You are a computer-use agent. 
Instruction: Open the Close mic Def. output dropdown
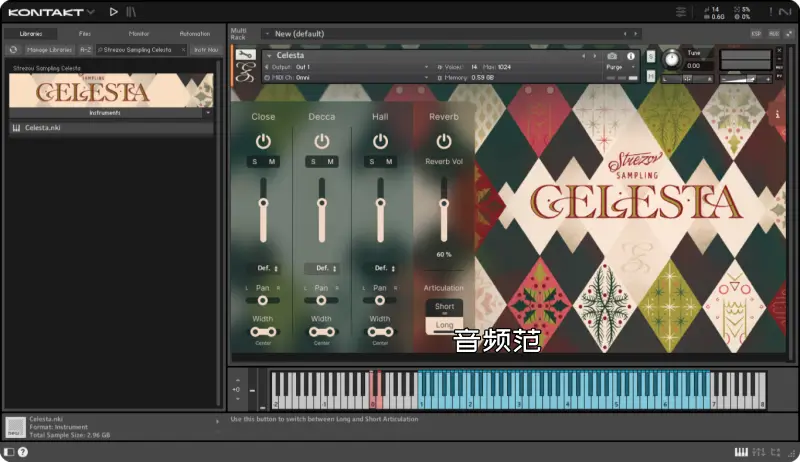tap(264, 268)
